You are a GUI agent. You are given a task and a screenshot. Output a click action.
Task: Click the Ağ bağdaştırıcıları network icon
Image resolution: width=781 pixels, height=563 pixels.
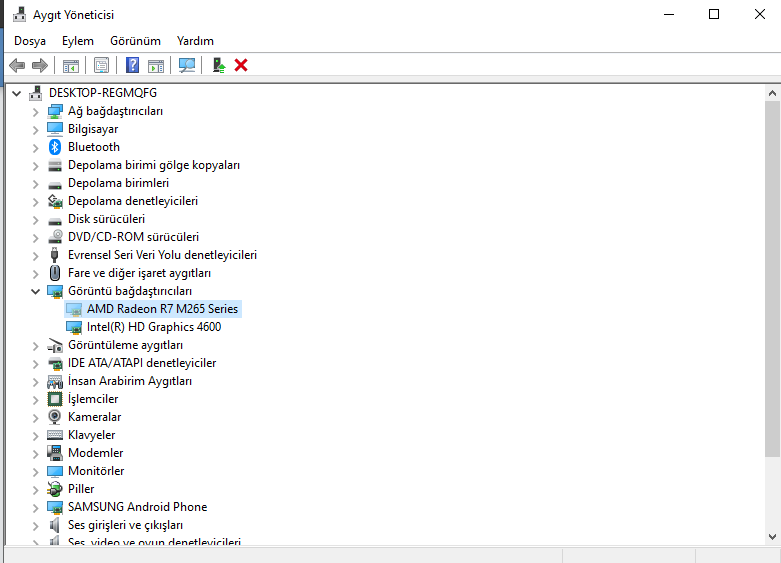click(x=55, y=111)
